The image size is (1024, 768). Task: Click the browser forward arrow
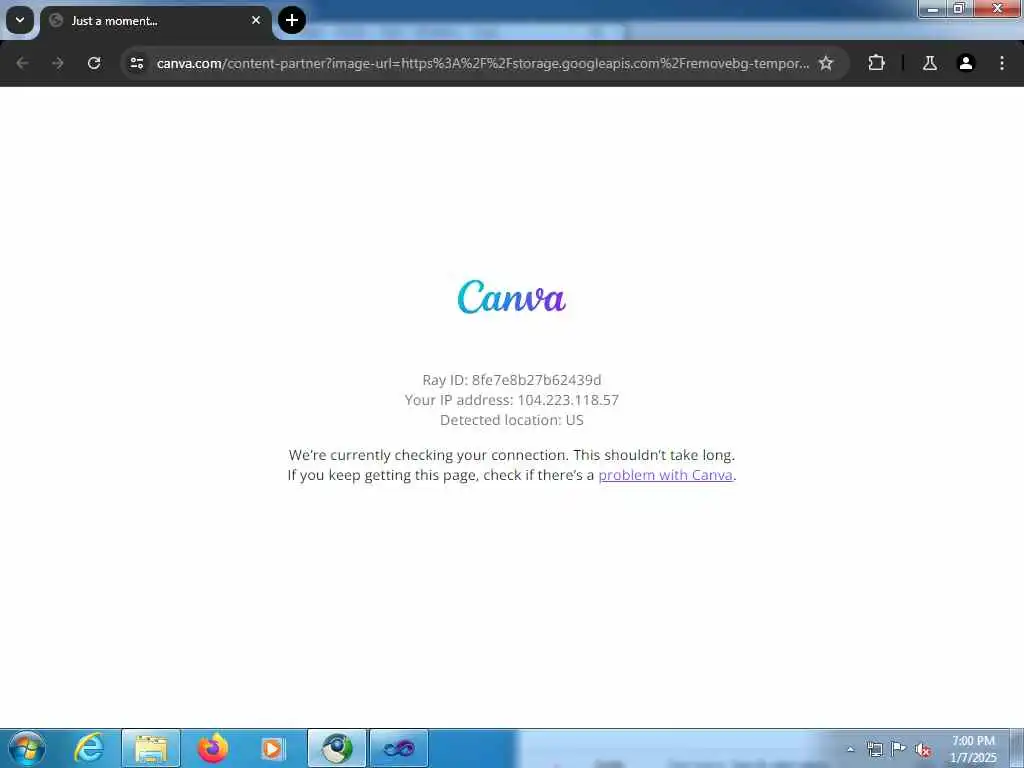click(58, 63)
